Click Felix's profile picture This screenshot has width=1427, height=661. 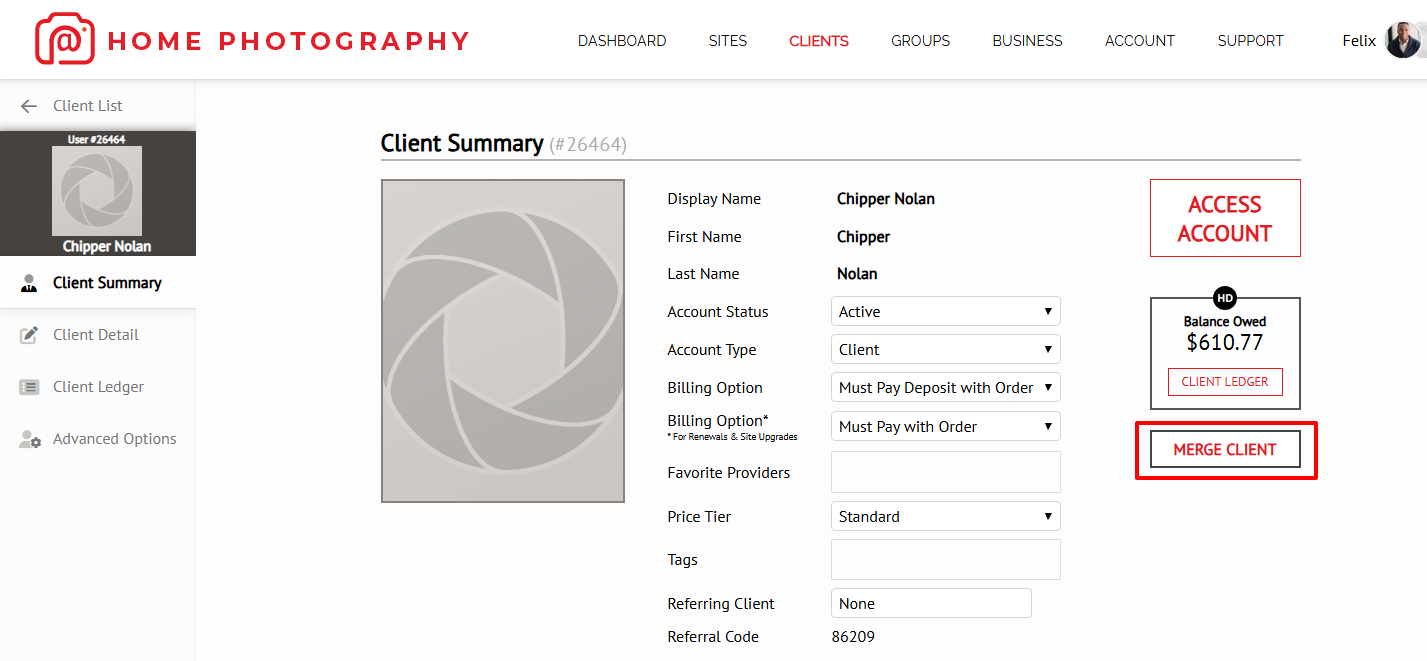(x=1405, y=39)
